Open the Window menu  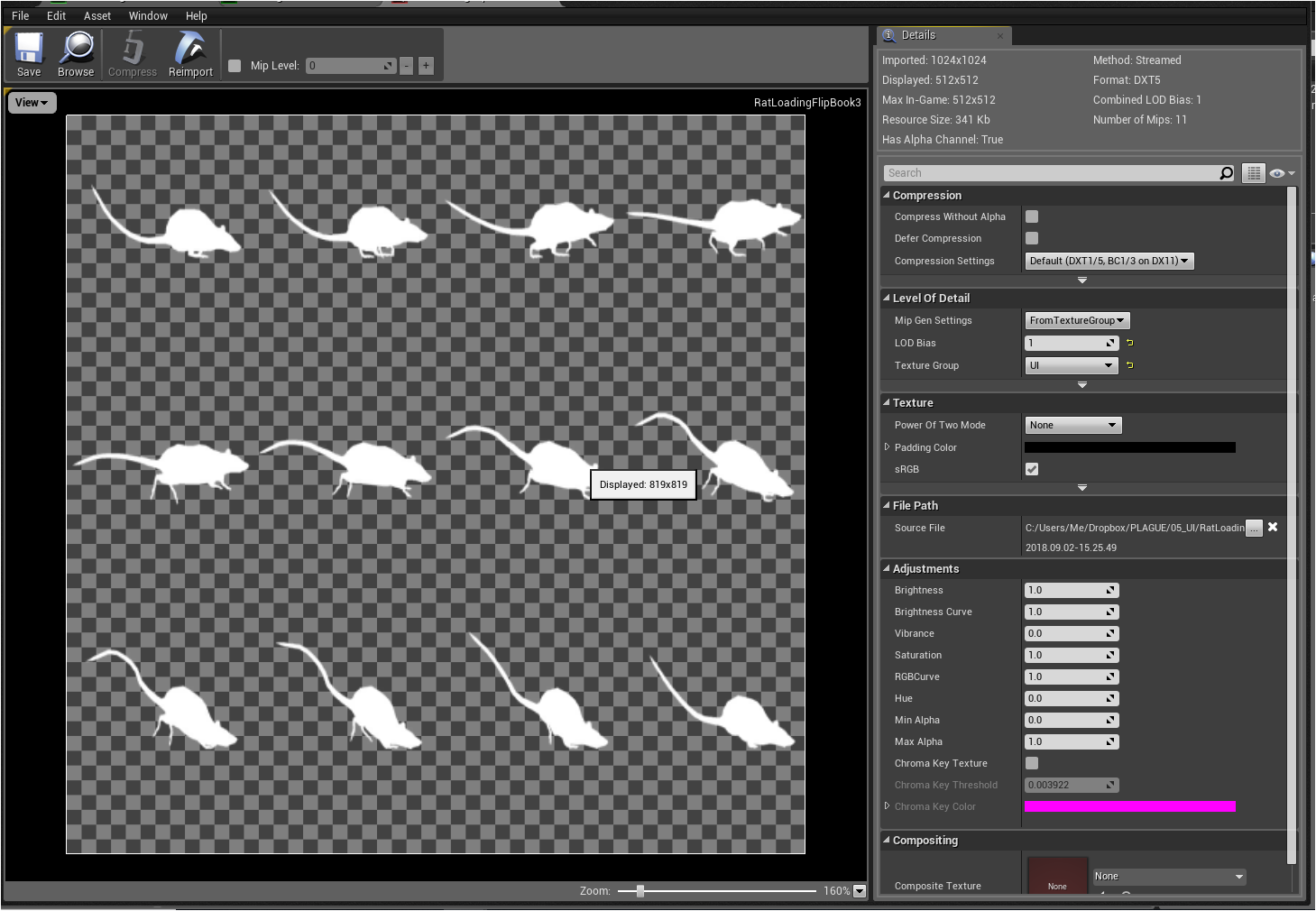click(148, 15)
